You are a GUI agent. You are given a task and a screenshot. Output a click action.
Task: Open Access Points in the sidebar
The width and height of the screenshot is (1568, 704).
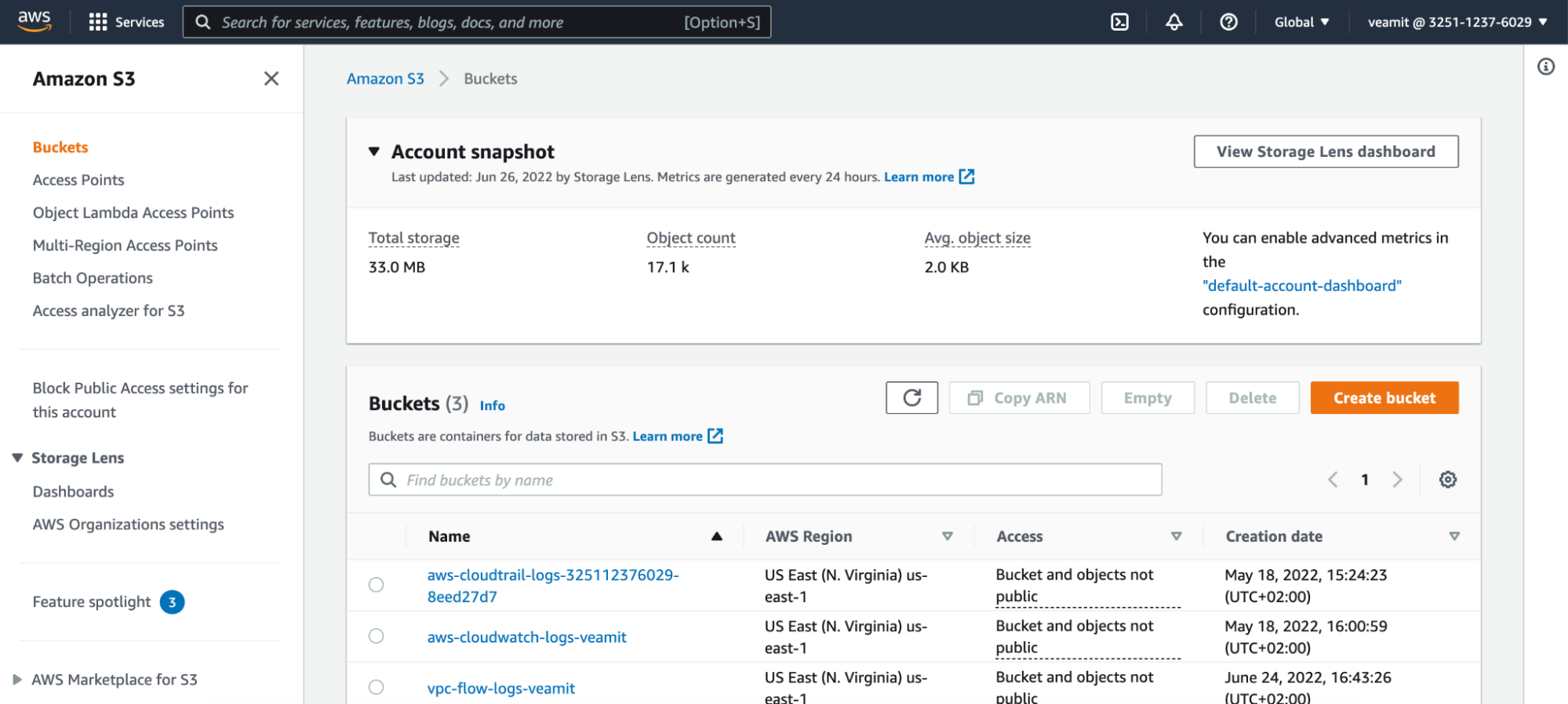(x=78, y=180)
